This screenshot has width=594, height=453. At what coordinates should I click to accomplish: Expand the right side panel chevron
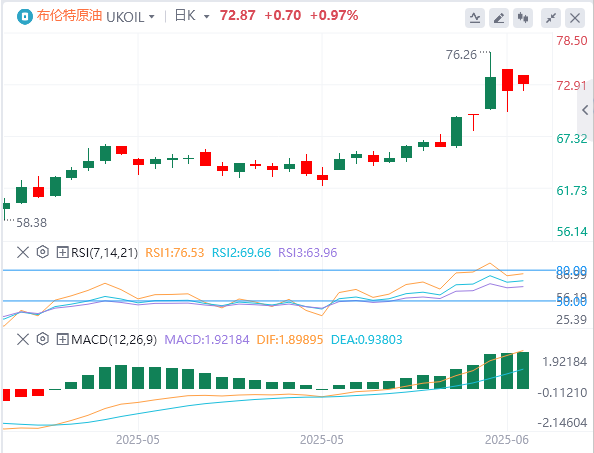click(585, 110)
